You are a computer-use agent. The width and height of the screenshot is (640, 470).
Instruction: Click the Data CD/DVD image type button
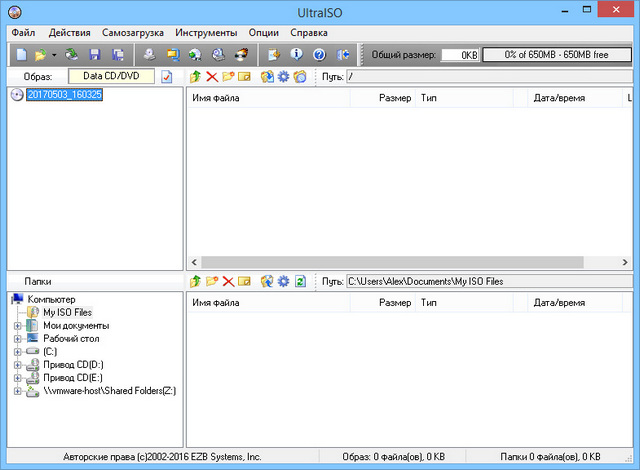[112, 76]
